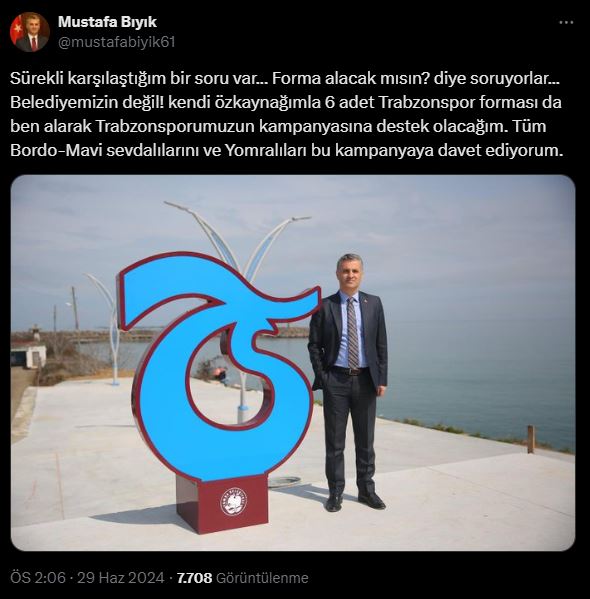The image size is (590, 599).
Task: Click the phrase Bordo-Mavi in tweet
Action: [x=56, y=151]
